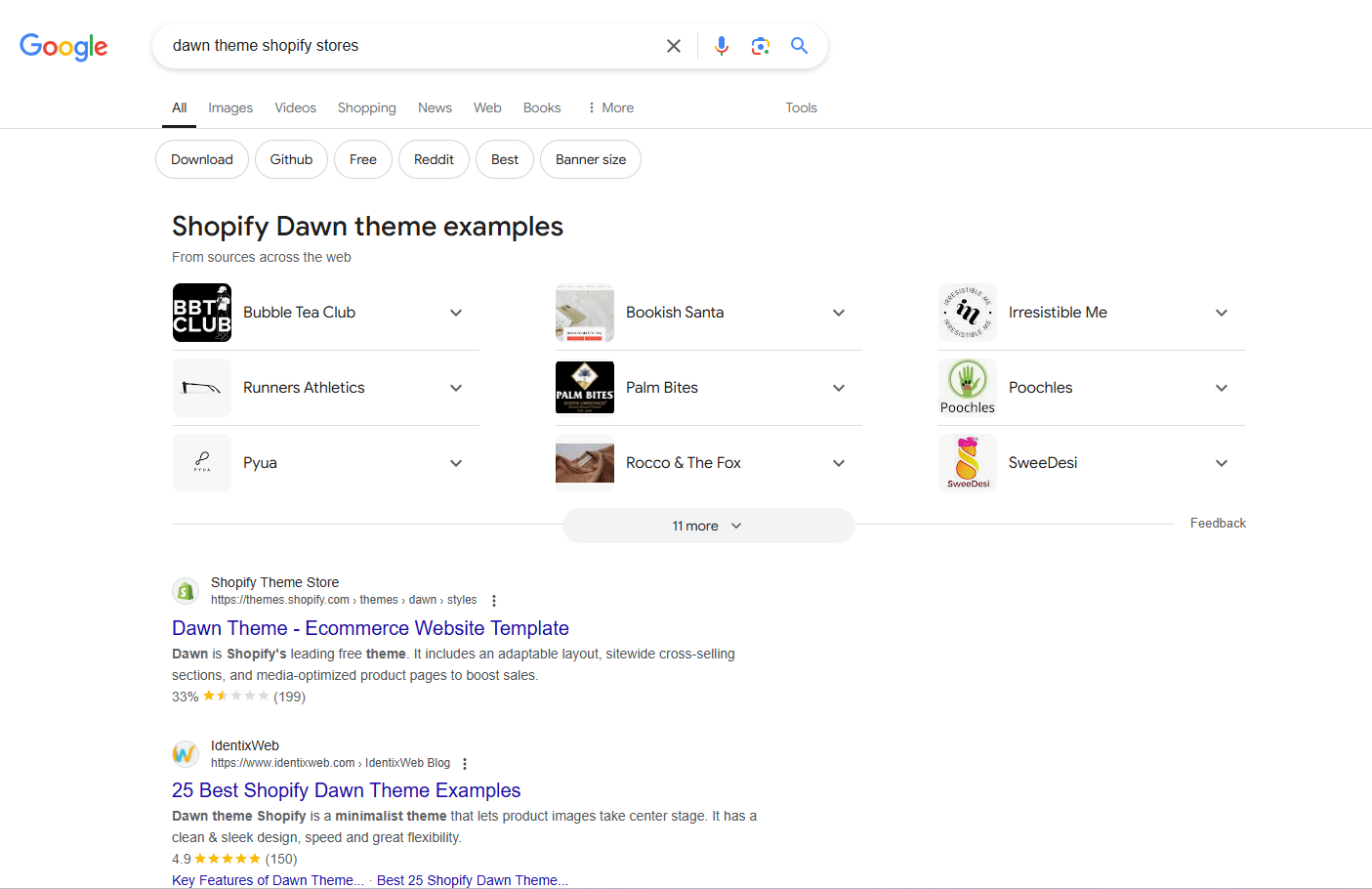Screen dimensions: 1372x889
Task: Expand Rocco & The Fox chevron
Action: coord(839,463)
